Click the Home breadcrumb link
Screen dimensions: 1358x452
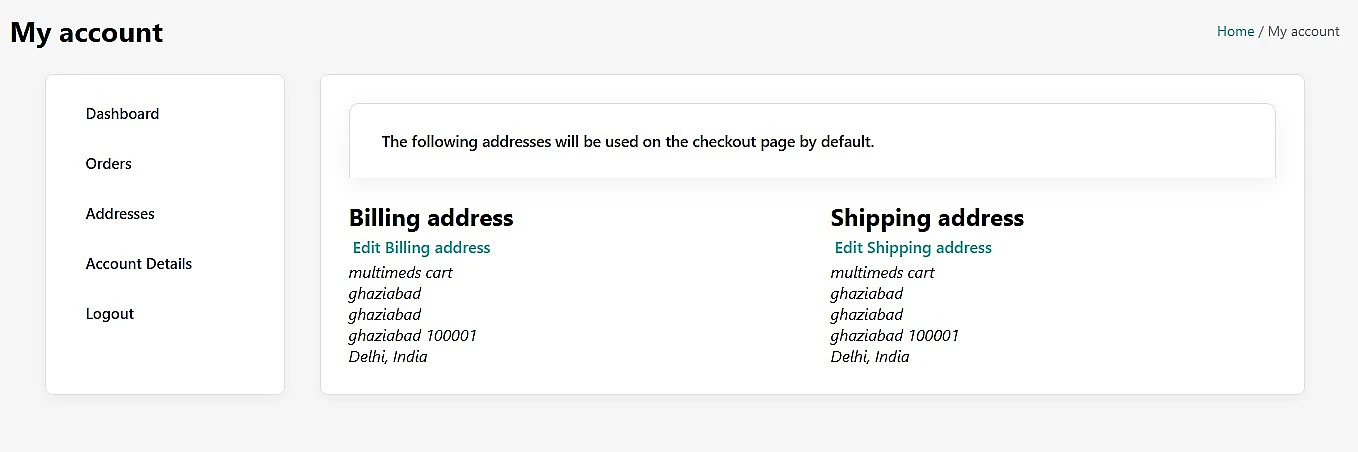point(1235,31)
